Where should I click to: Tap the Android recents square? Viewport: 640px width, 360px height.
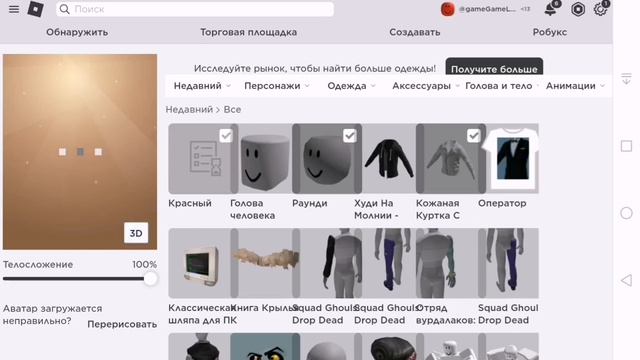coord(626,146)
